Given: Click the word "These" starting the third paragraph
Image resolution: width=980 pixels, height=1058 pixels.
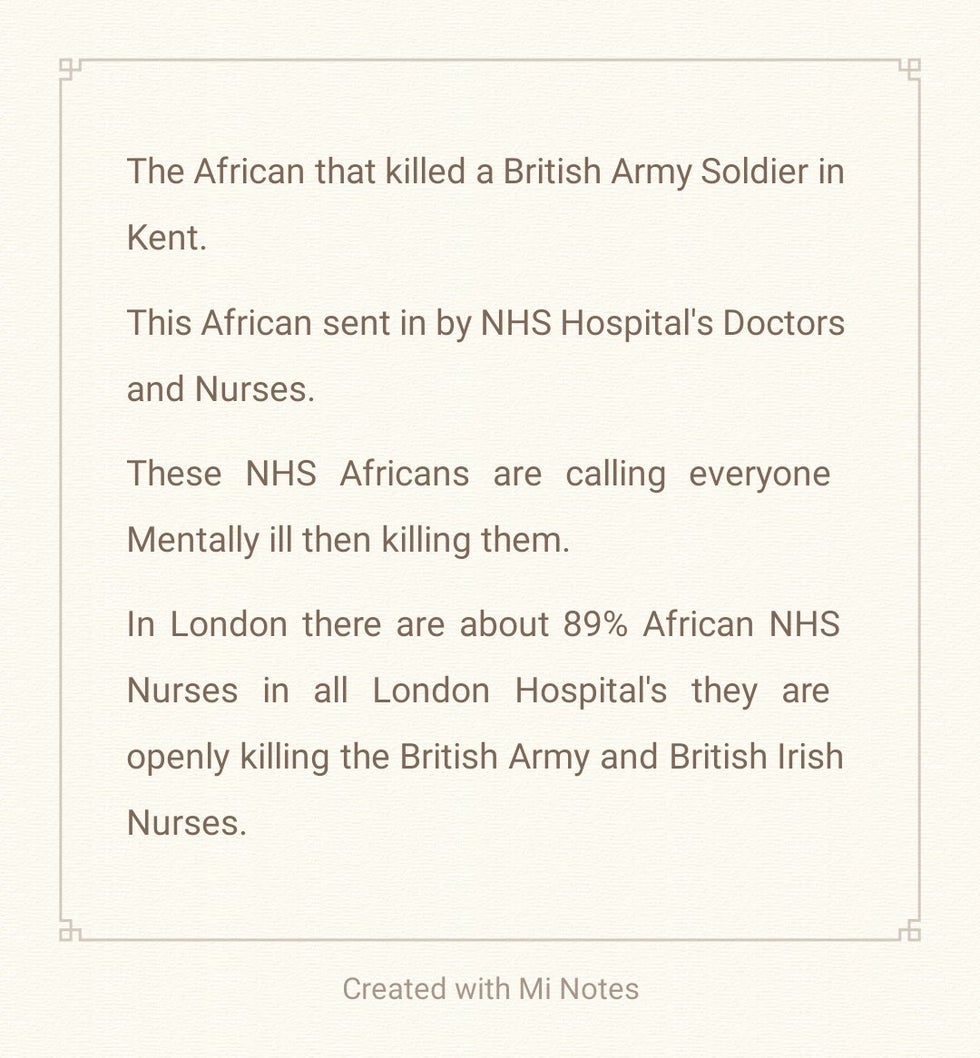Looking at the screenshot, I should click(174, 473).
